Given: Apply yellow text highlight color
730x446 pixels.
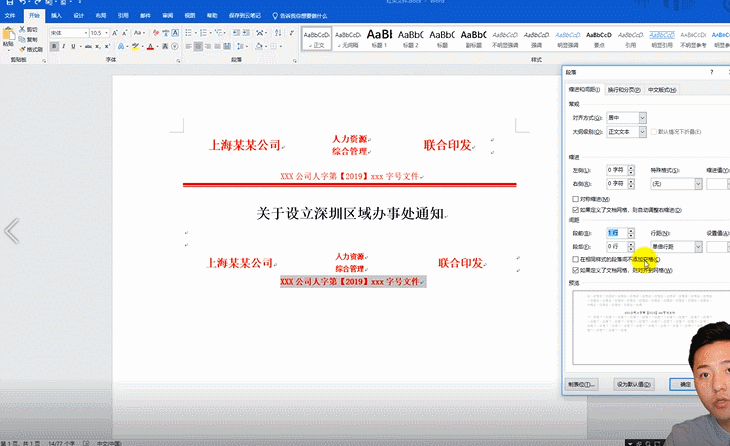Looking at the screenshot, I should coord(135,47).
